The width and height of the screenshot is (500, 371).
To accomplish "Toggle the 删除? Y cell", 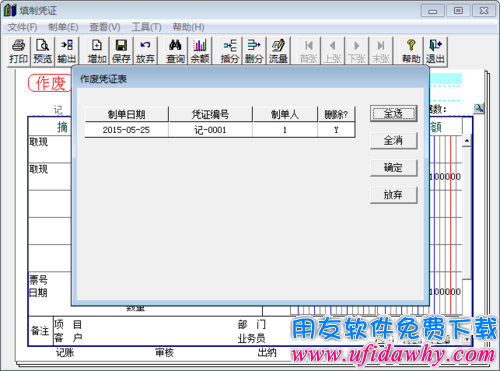I will pos(336,130).
